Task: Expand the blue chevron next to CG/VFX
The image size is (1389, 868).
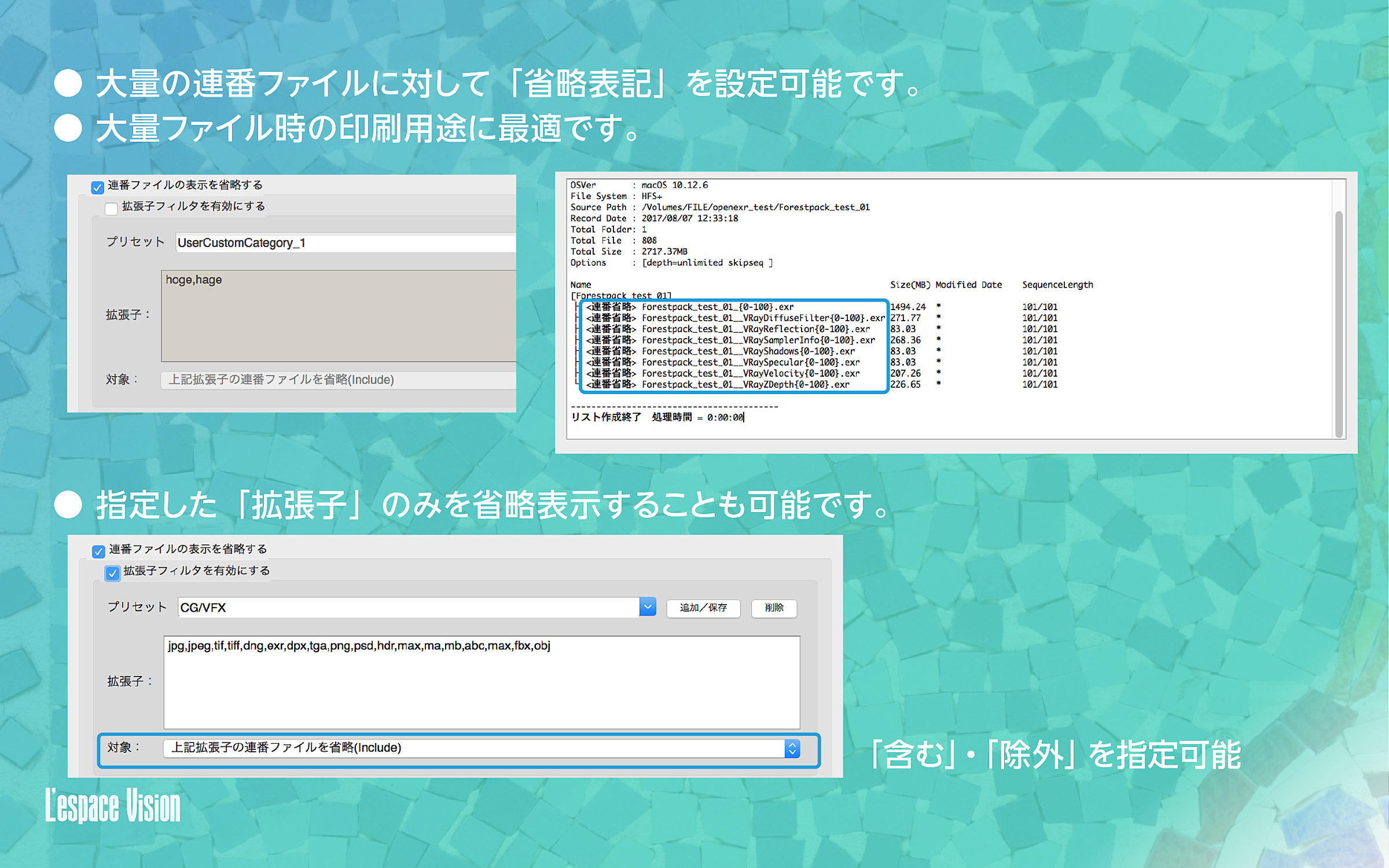Action: tap(647, 607)
